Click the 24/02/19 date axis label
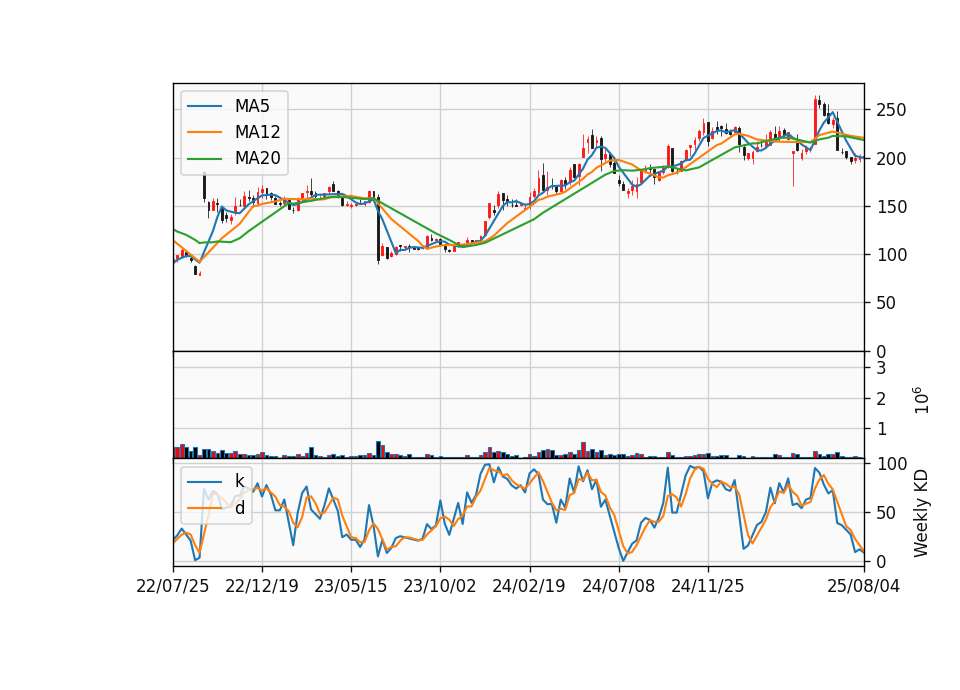 (x=529, y=586)
